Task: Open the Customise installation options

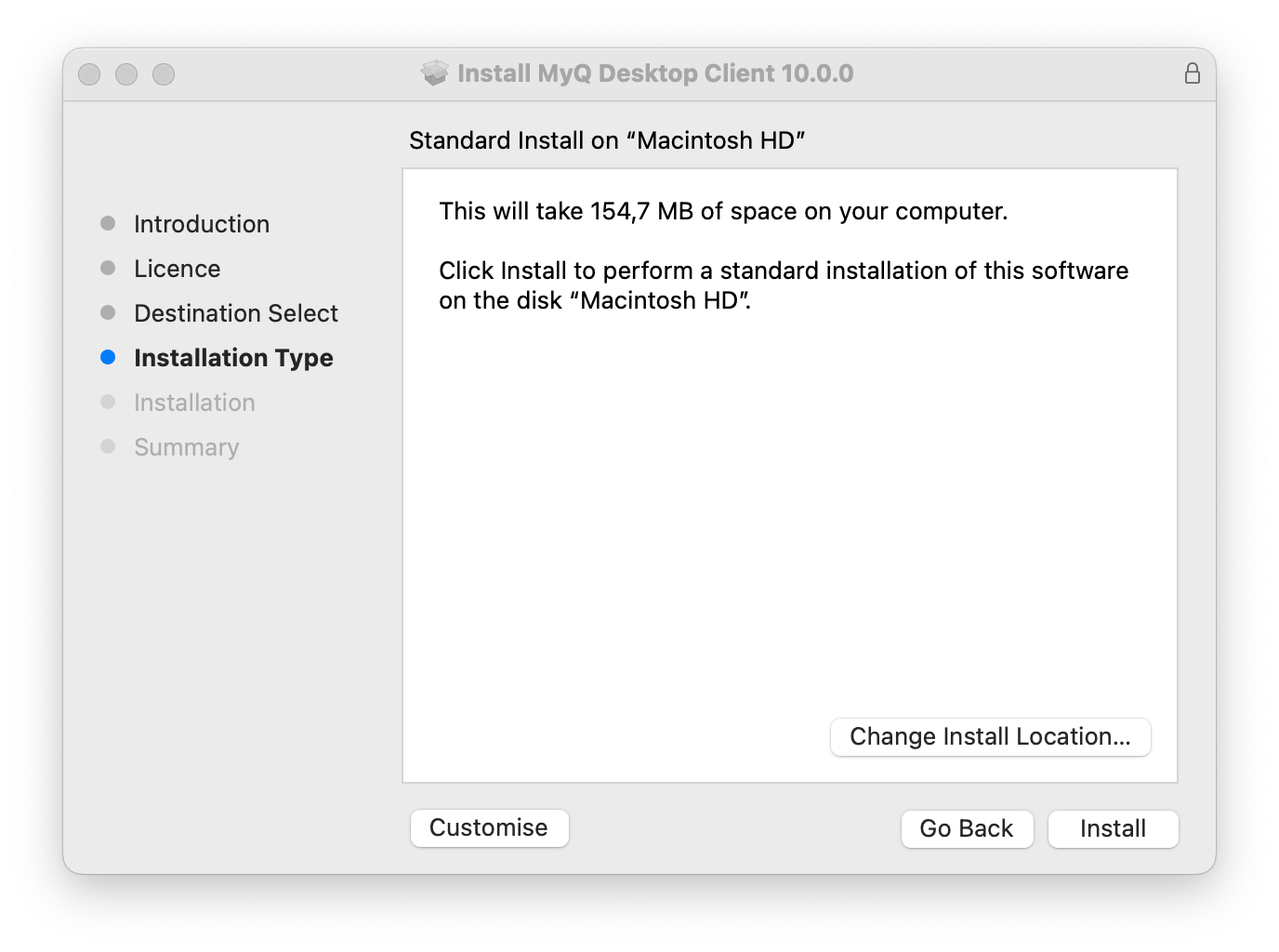Action: click(489, 827)
